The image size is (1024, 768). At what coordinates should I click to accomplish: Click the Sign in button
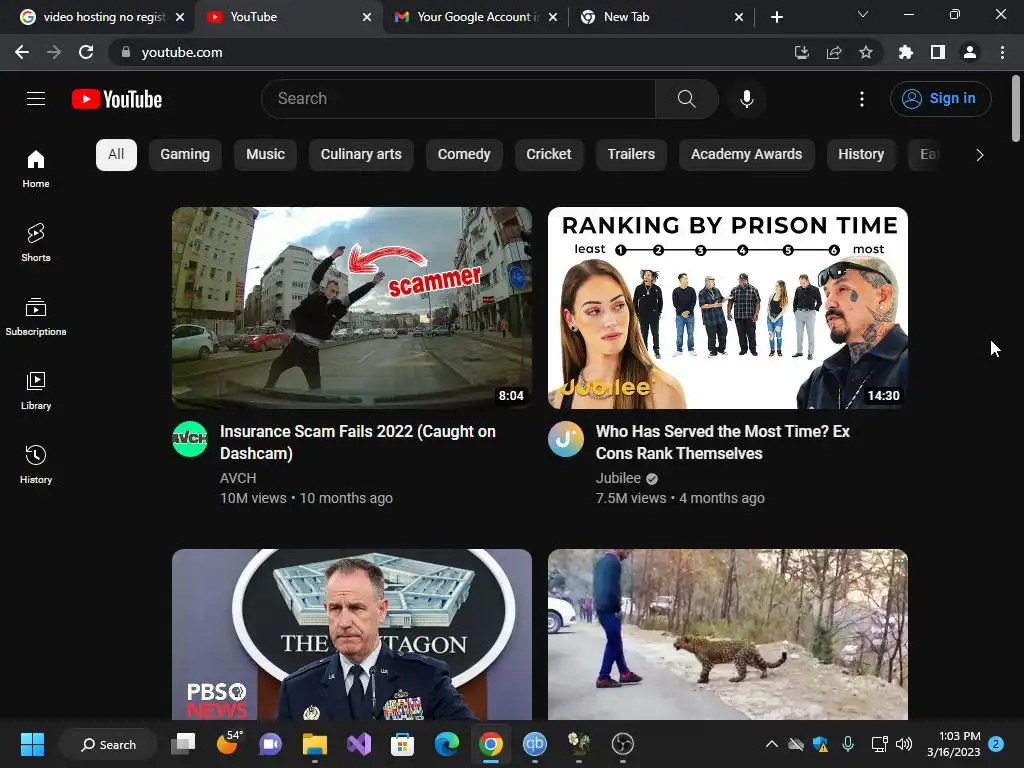tap(940, 99)
